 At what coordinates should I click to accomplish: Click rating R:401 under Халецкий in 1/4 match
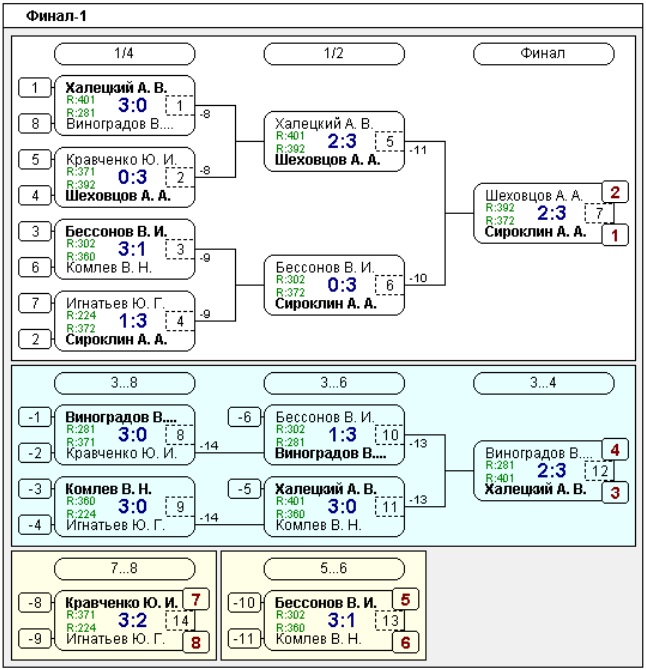pos(81,100)
